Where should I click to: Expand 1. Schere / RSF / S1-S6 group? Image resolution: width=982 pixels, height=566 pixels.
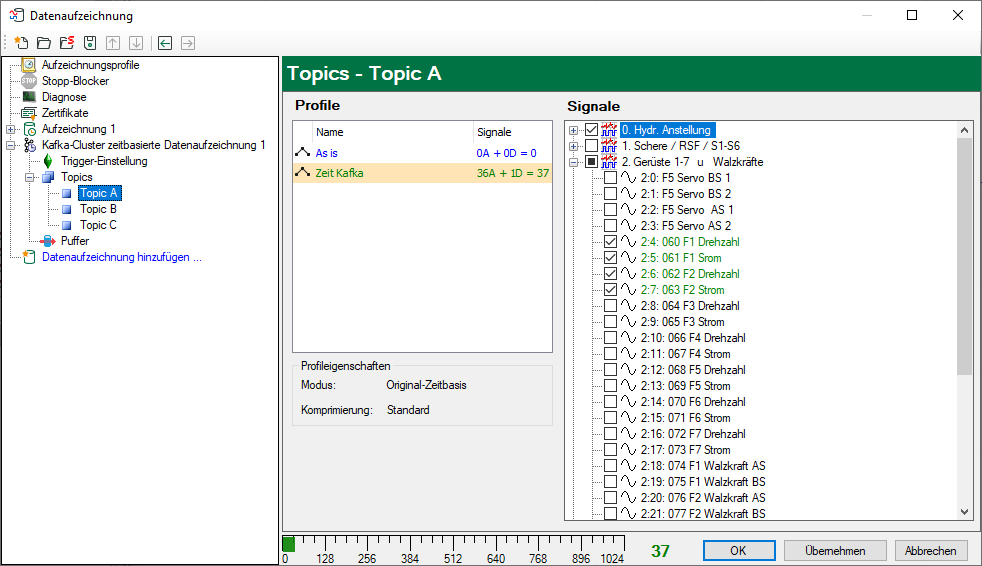tap(574, 146)
